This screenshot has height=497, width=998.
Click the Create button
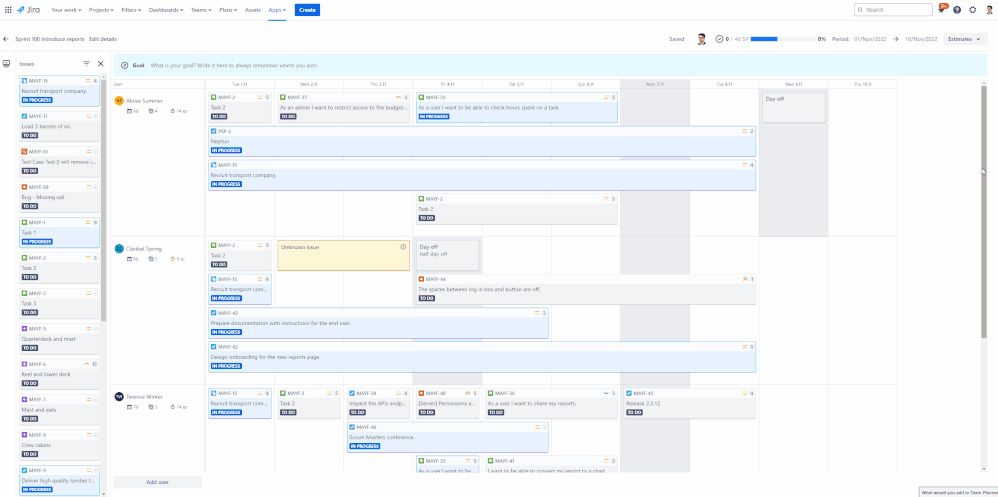[307, 10]
